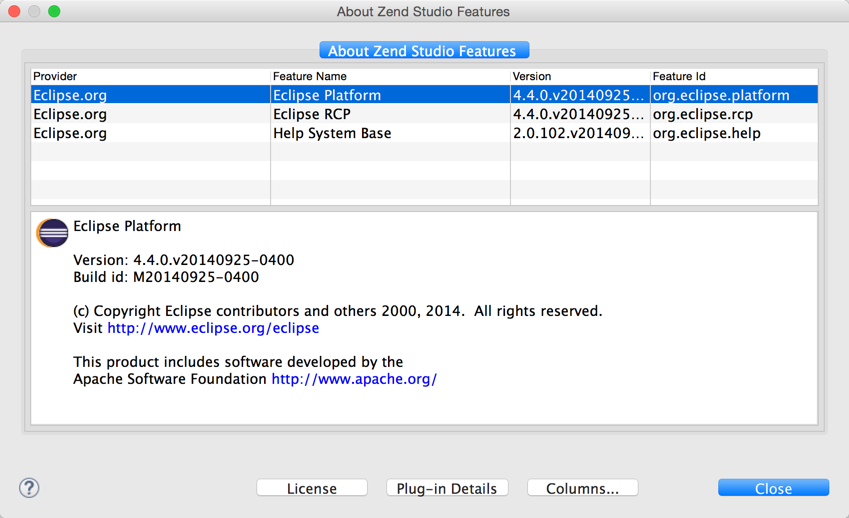Screen dimensions: 849x518
Task: Sort by Feature Name column header
Action: click(x=390, y=76)
